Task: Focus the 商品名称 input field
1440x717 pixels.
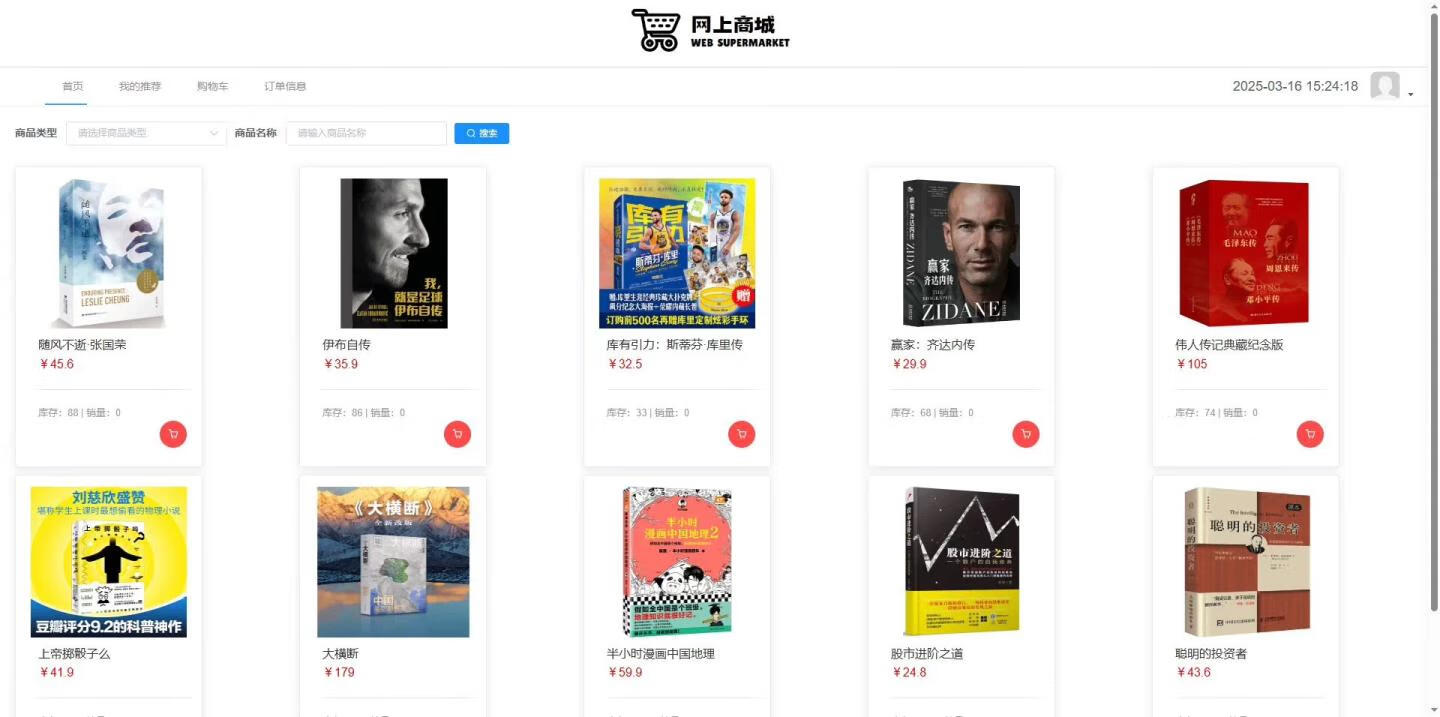Action: click(x=366, y=133)
